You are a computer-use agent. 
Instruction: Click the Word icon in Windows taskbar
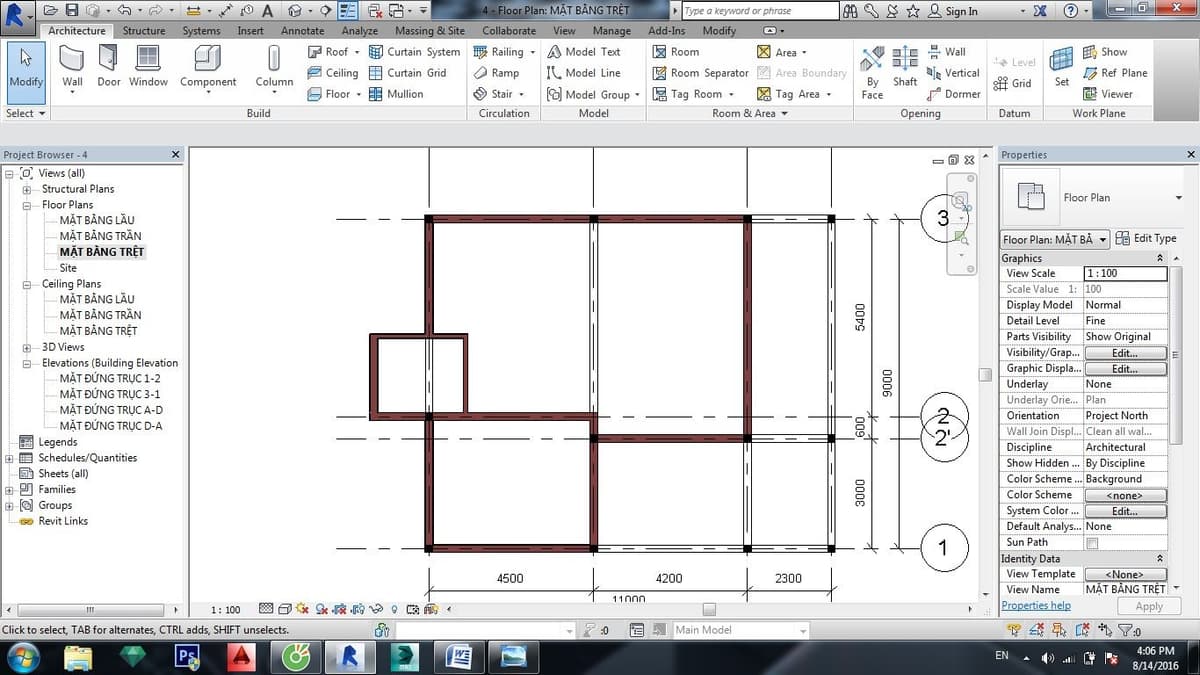pos(459,657)
